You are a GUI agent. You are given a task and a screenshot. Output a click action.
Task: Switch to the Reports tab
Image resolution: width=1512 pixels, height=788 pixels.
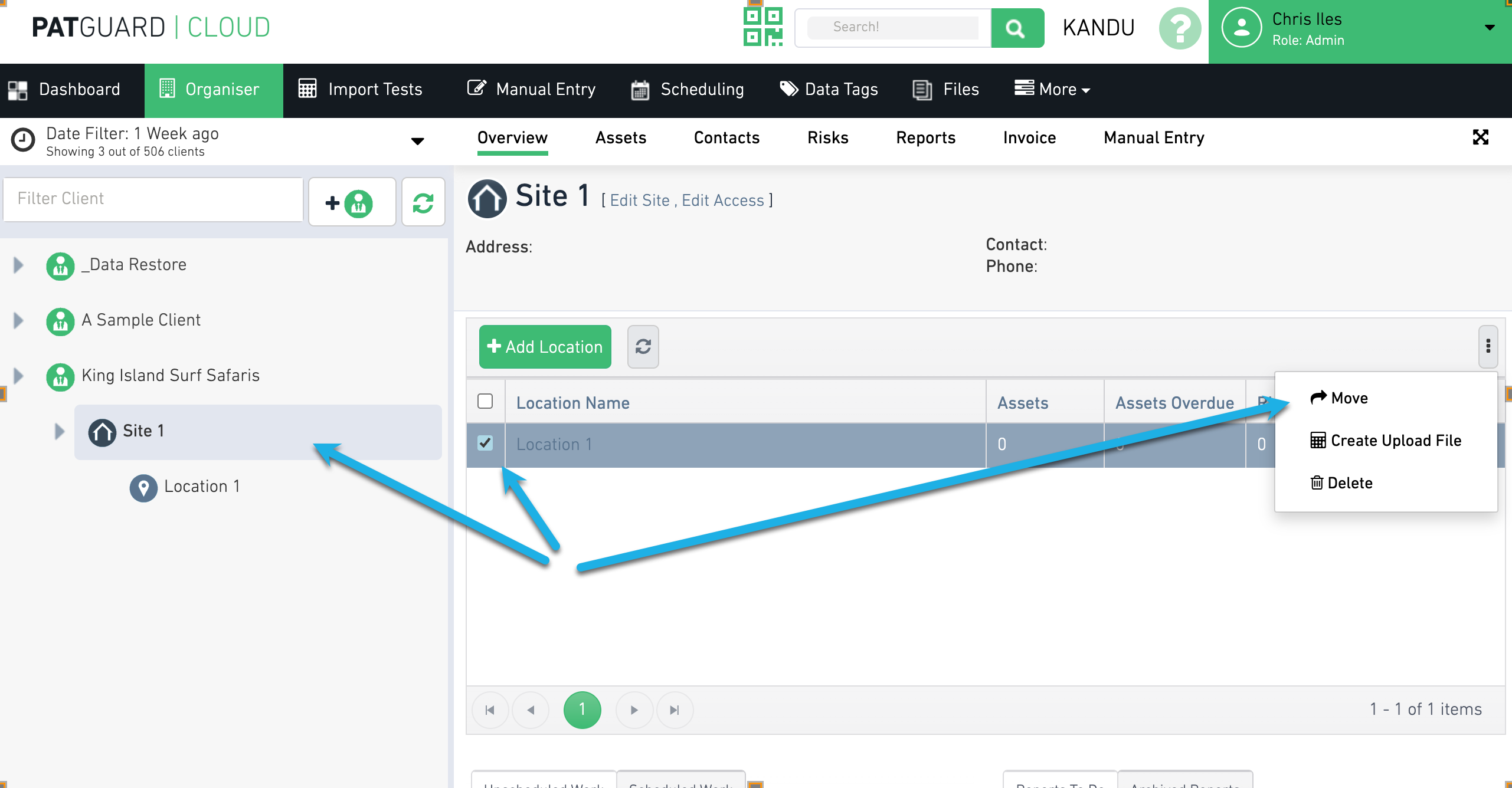(925, 138)
